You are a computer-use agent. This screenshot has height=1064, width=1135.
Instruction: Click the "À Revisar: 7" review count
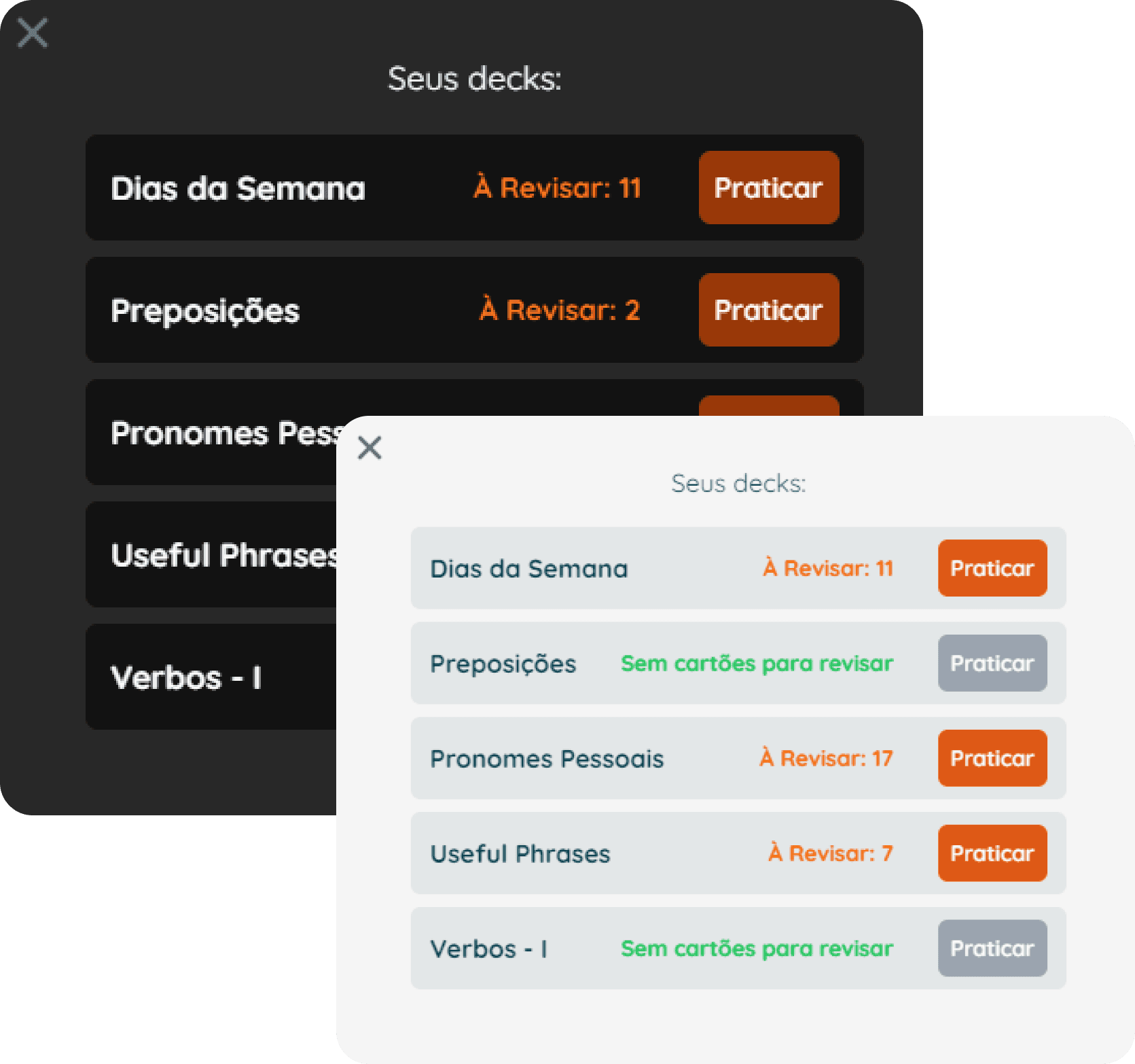(x=830, y=853)
